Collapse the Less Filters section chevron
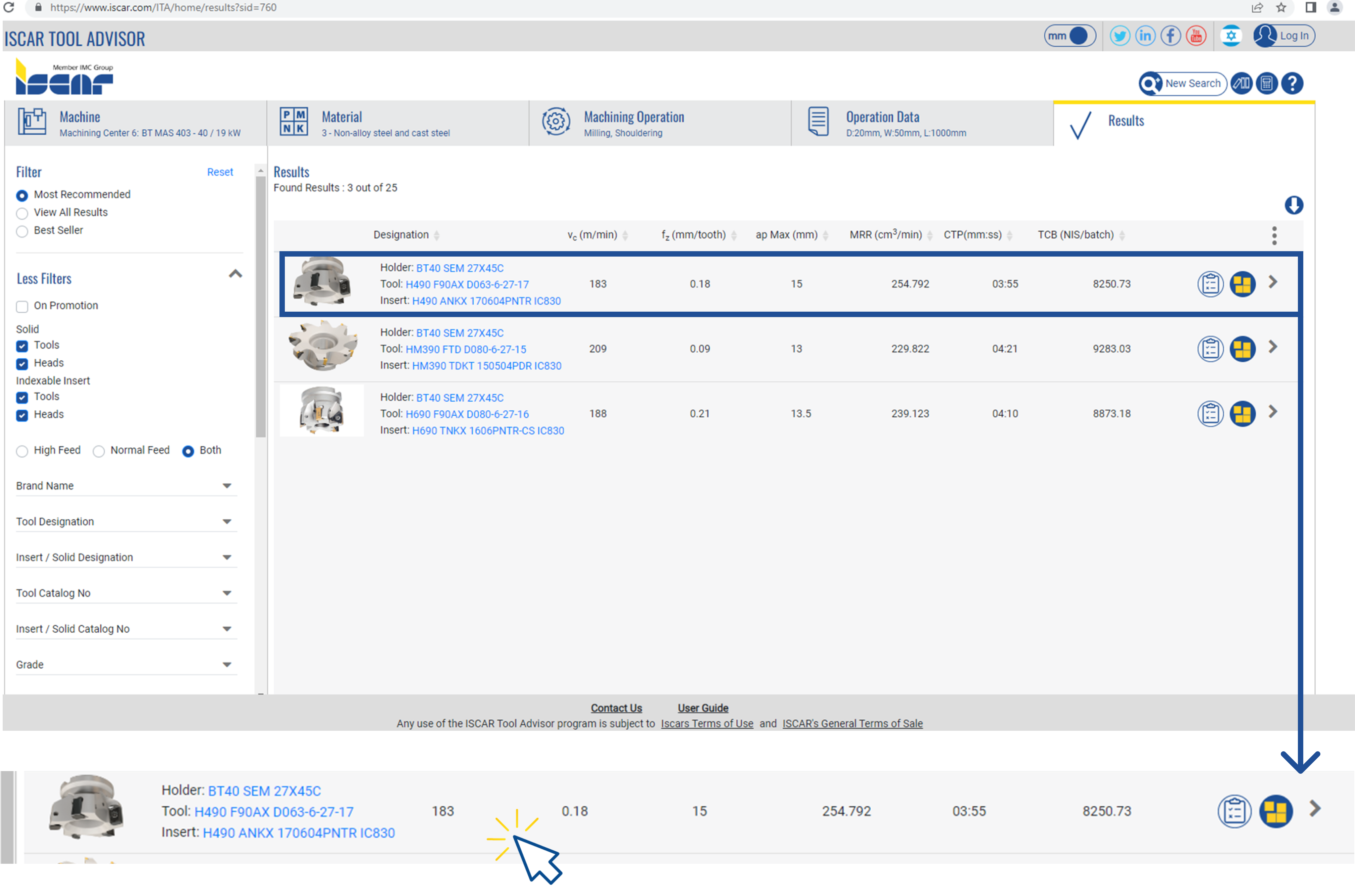The image size is (1355, 896). click(235, 274)
